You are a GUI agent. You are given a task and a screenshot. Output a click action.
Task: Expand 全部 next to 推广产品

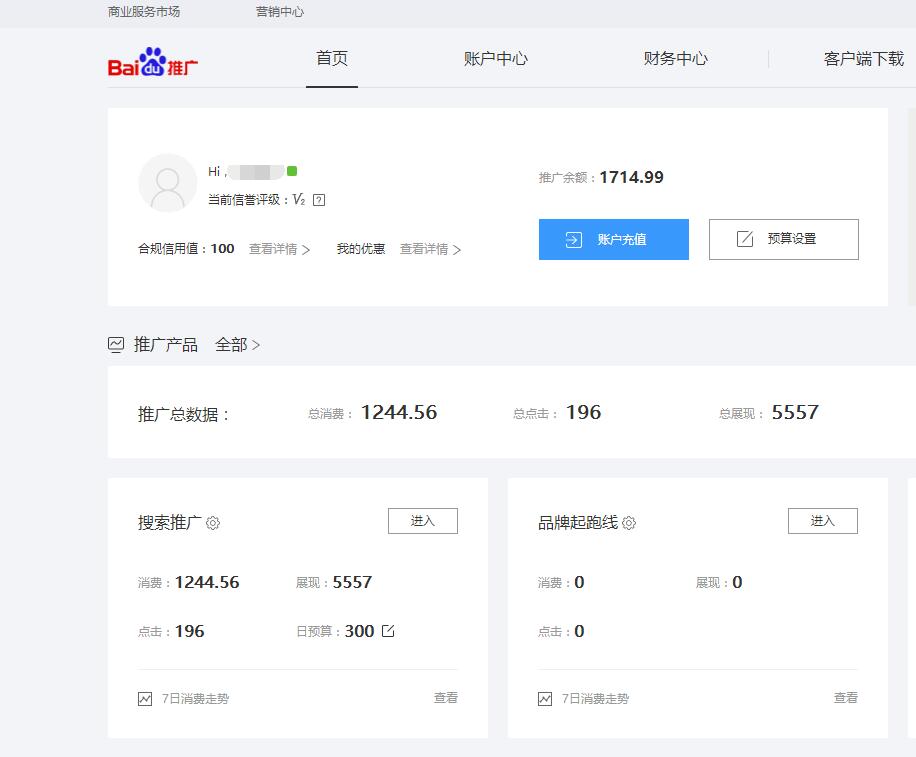click(x=232, y=344)
